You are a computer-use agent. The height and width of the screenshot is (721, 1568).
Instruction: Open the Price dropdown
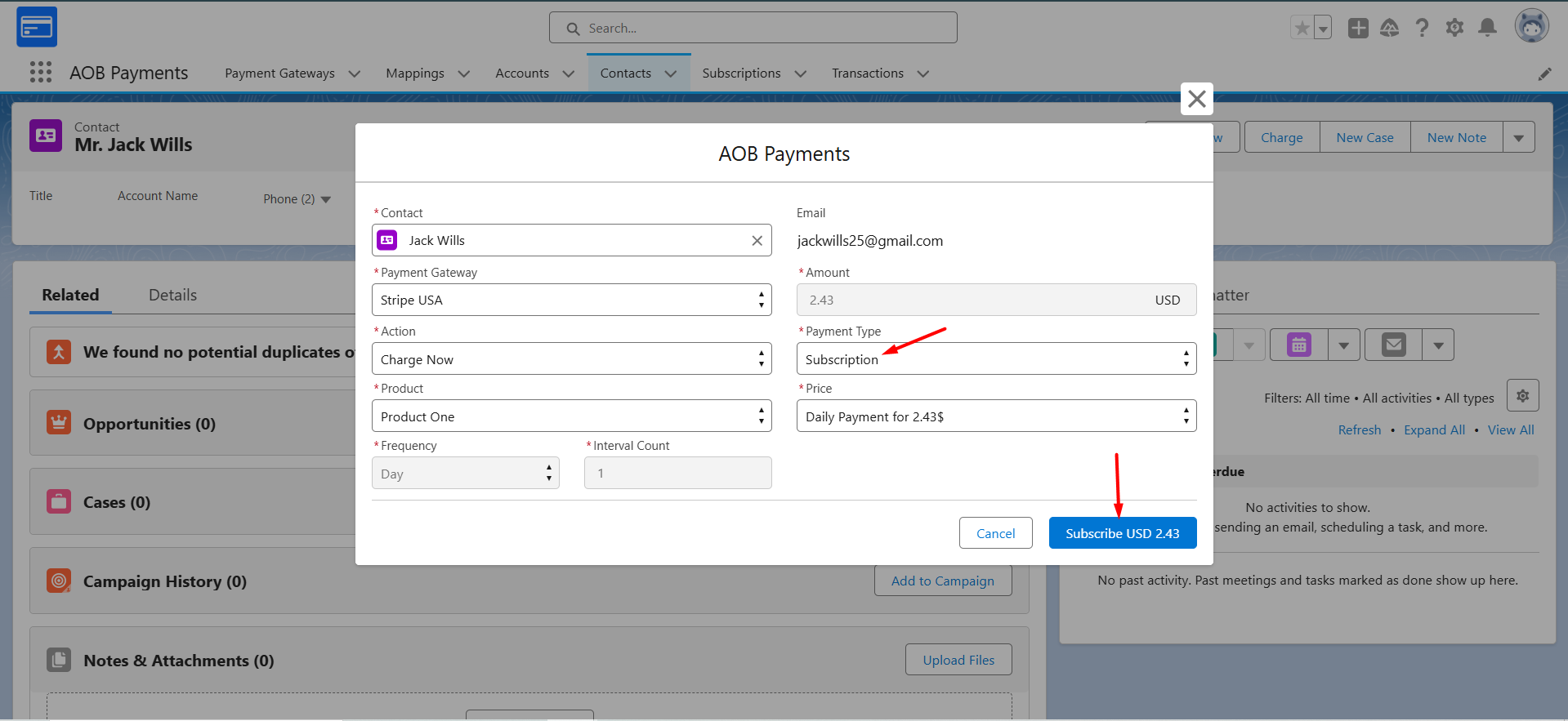tap(997, 416)
